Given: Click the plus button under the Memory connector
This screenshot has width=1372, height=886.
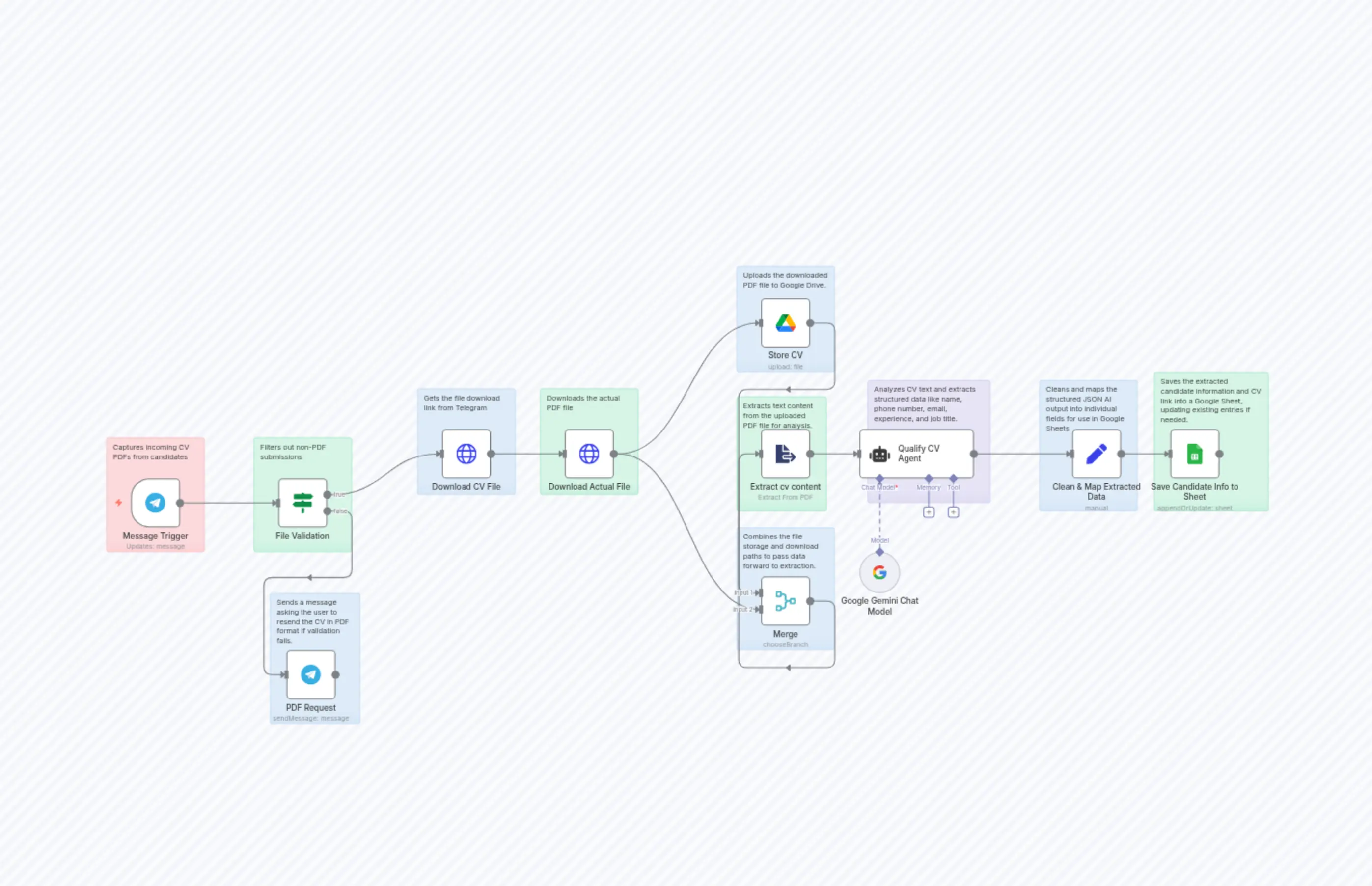Looking at the screenshot, I should click(x=929, y=512).
